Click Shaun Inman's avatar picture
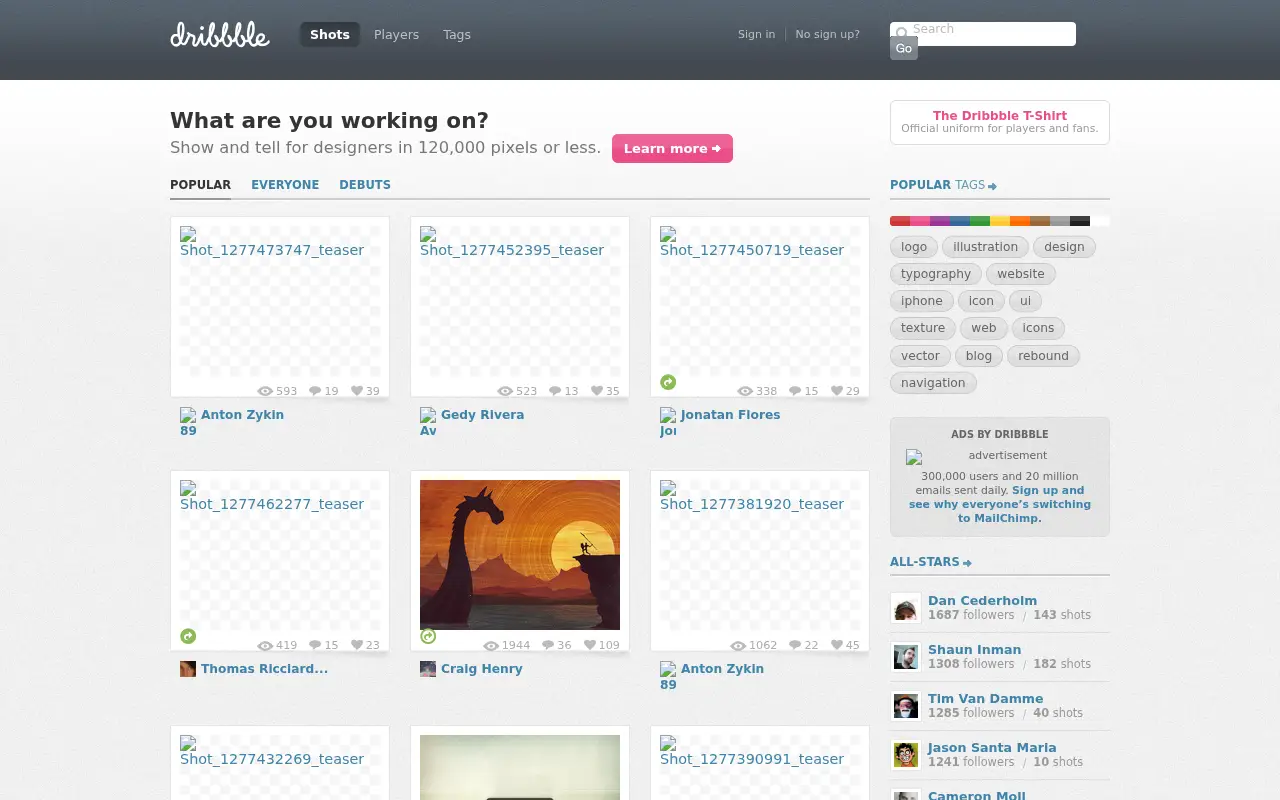This screenshot has width=1280, height=800. (x=906, y=657)
